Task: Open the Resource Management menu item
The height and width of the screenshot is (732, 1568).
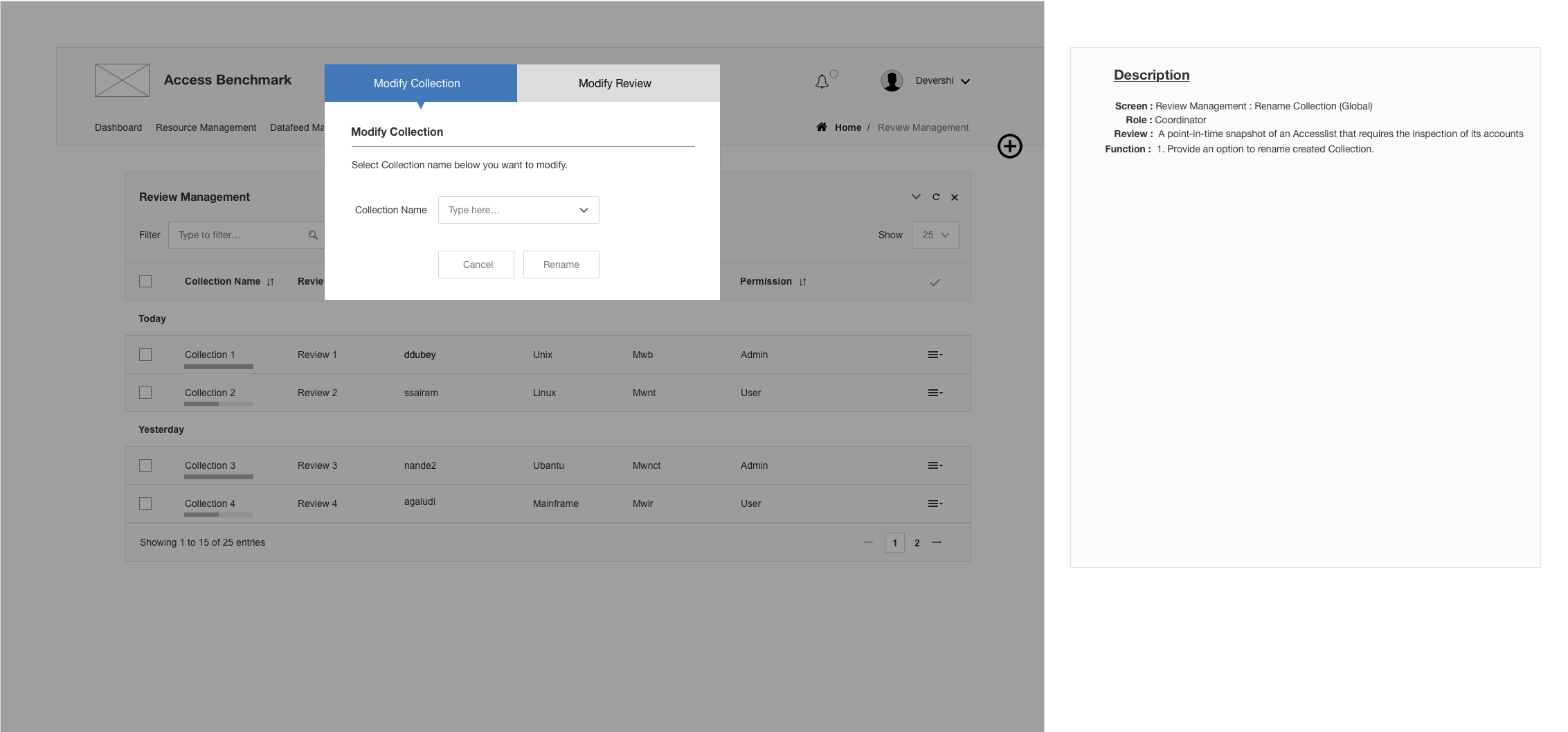Action: point(206,127)
